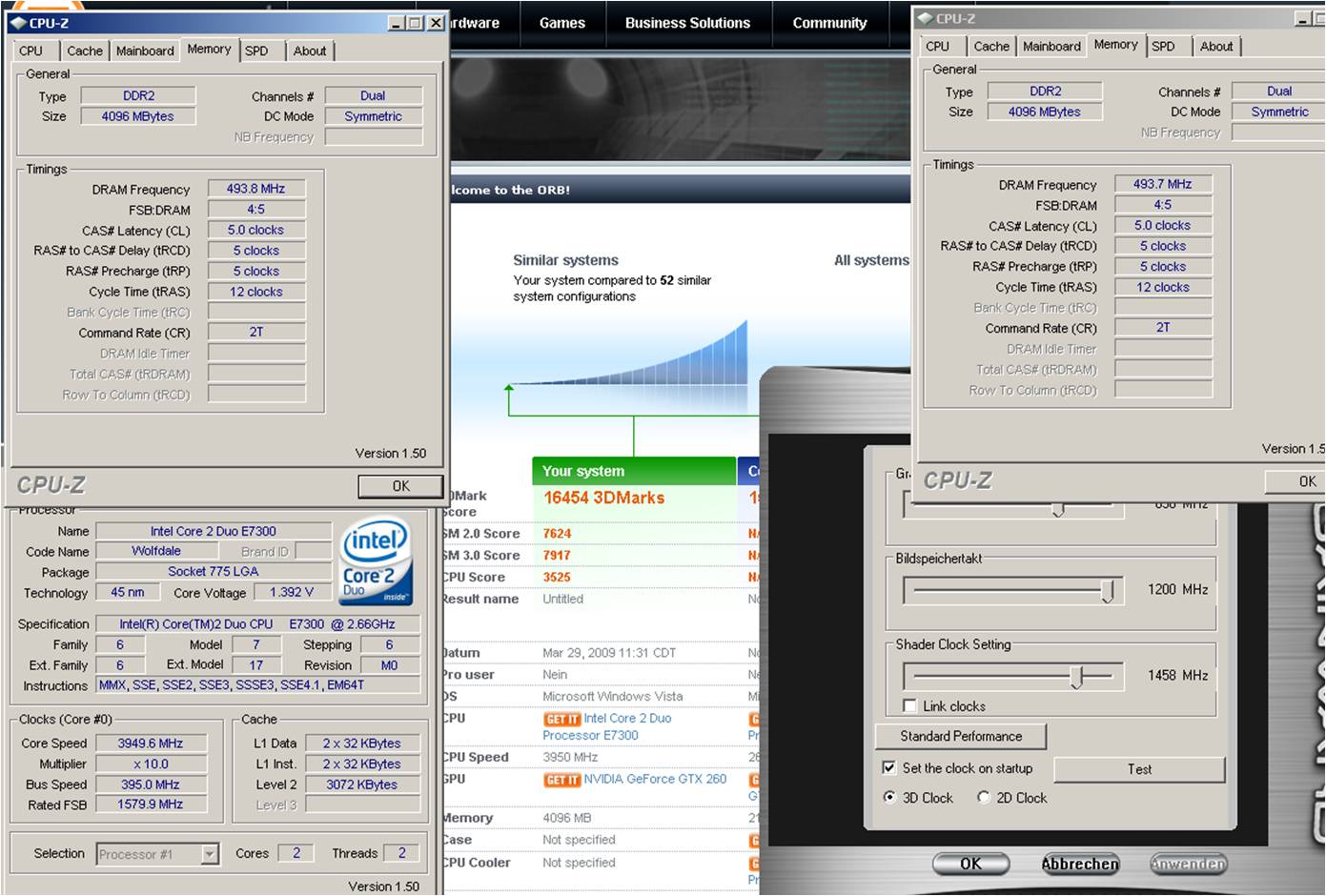
Task: Open Mainboard tab in left CPU-Z window
Action: tap(145, 51)
